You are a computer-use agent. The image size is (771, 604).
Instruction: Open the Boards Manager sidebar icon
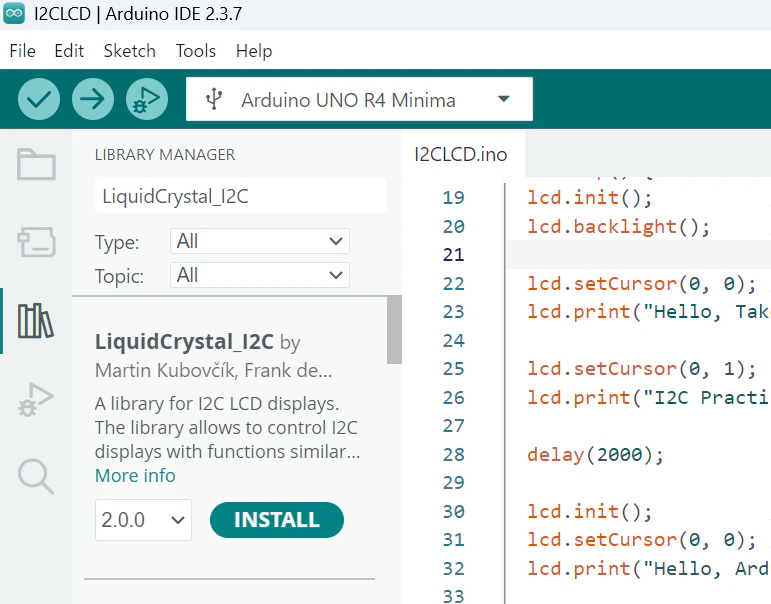click(x=36, y=242)
